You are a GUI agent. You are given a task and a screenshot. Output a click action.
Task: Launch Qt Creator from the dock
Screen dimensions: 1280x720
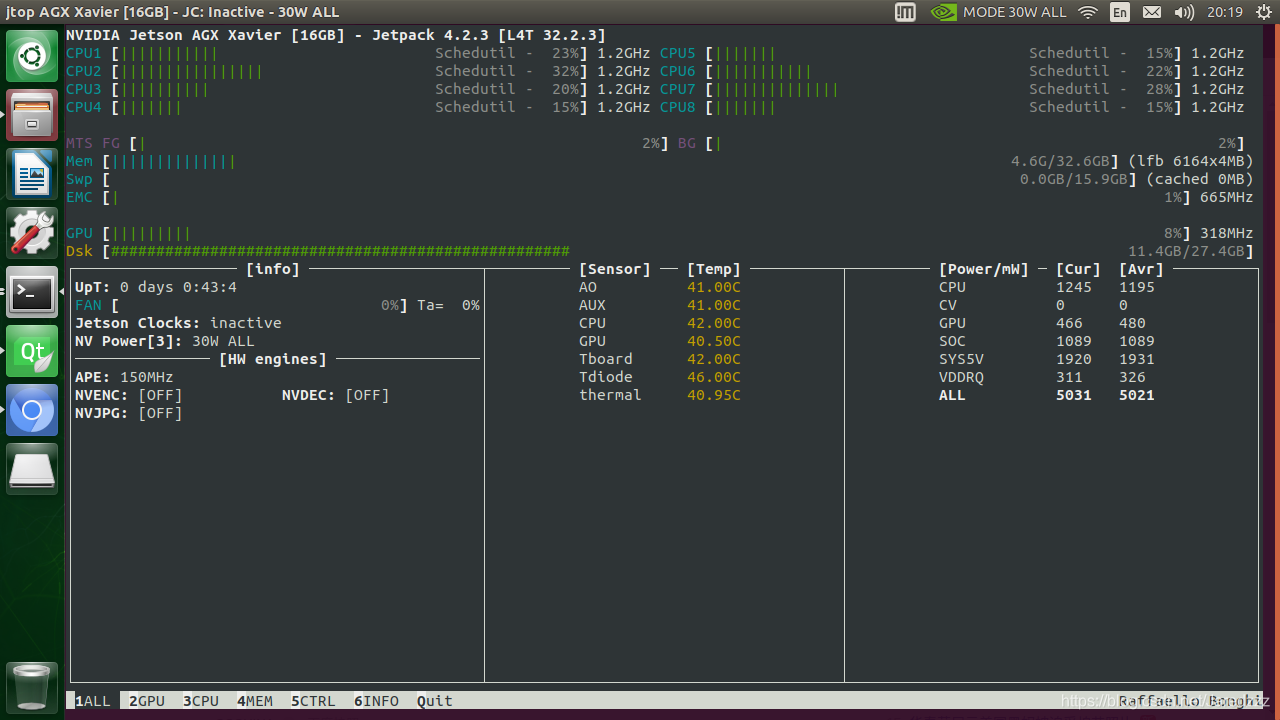[33, 351]
